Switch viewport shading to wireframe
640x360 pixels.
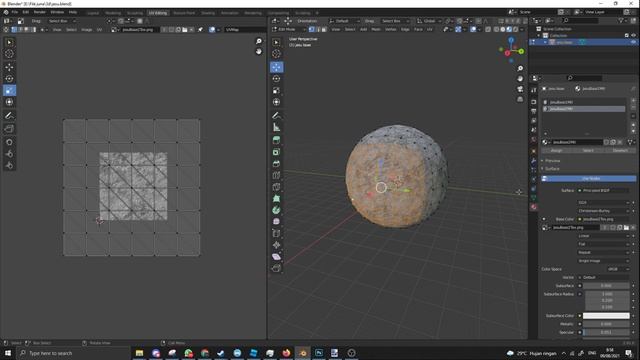click(496, 29)
